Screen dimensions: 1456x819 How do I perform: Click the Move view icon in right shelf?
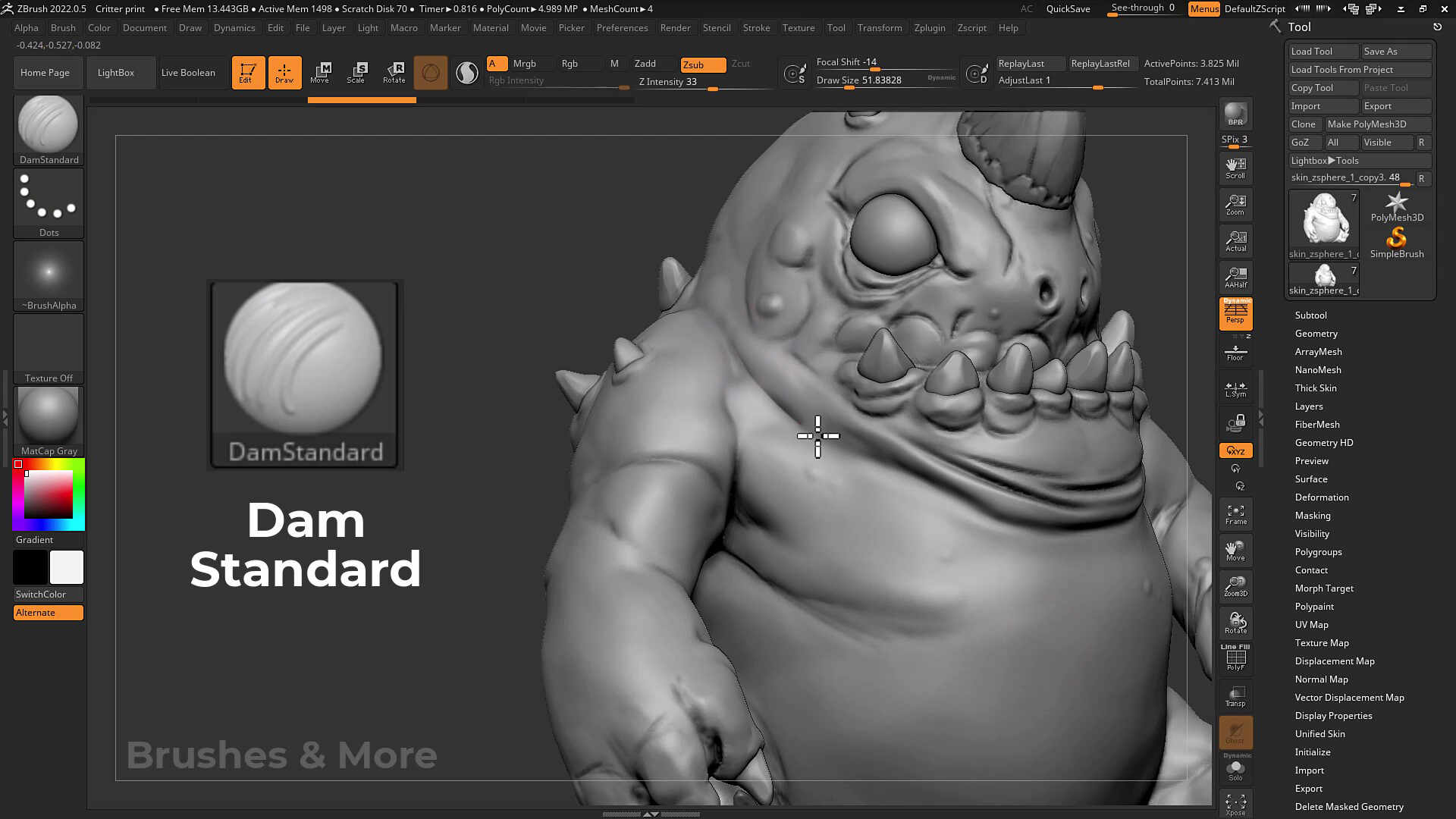point(1235,551)
